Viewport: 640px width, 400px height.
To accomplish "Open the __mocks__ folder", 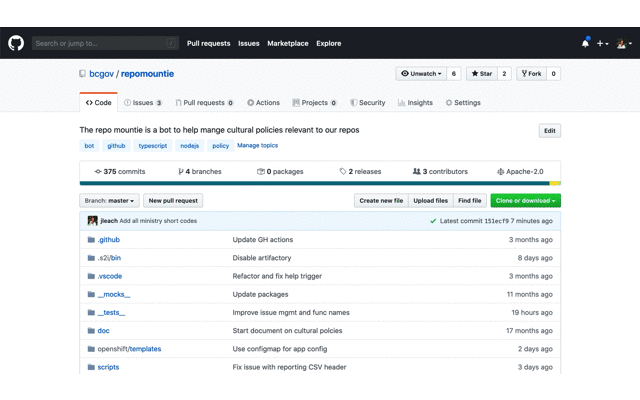I will click(x=114, y=294).
